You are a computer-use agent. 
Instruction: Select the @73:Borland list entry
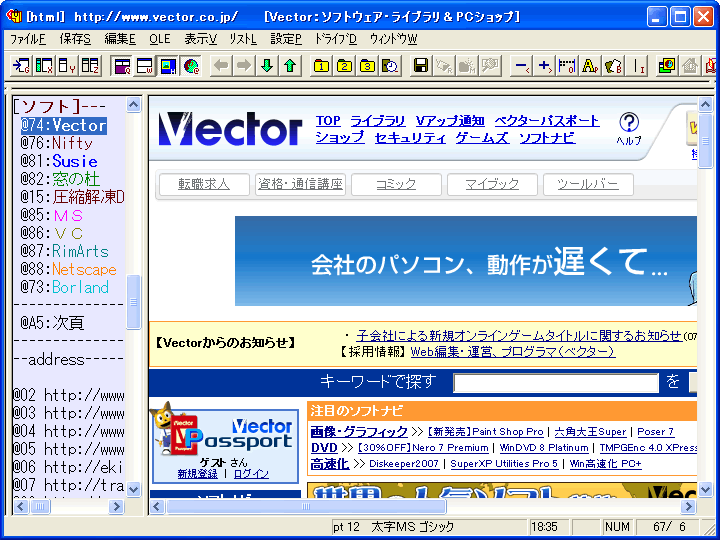(65, 287)
